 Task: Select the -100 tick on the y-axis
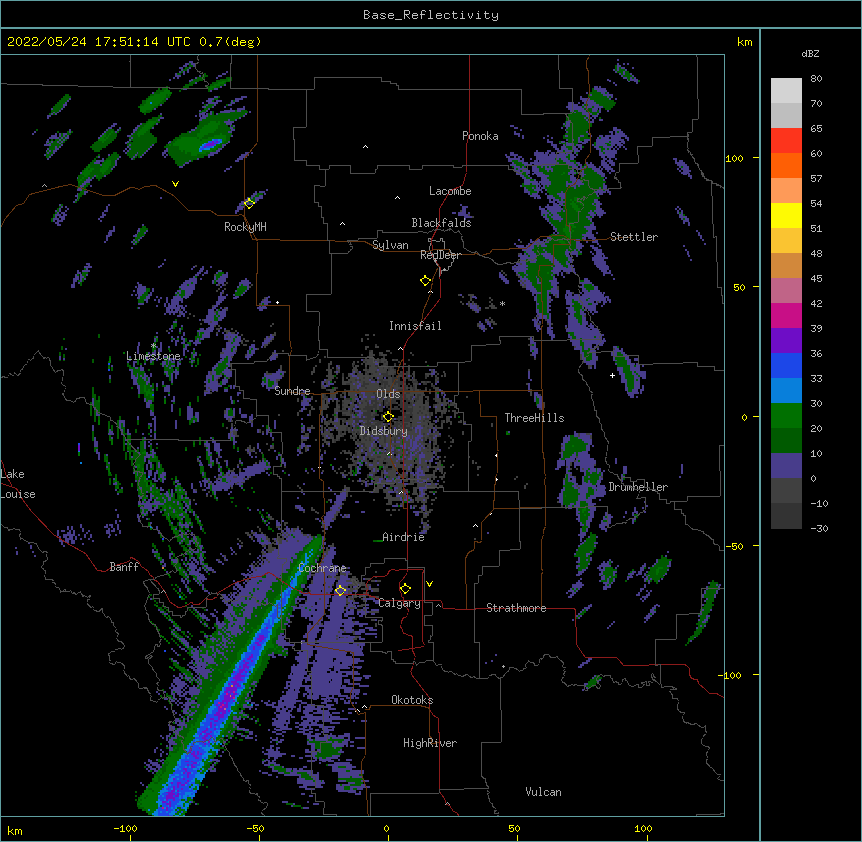[731, 675]
